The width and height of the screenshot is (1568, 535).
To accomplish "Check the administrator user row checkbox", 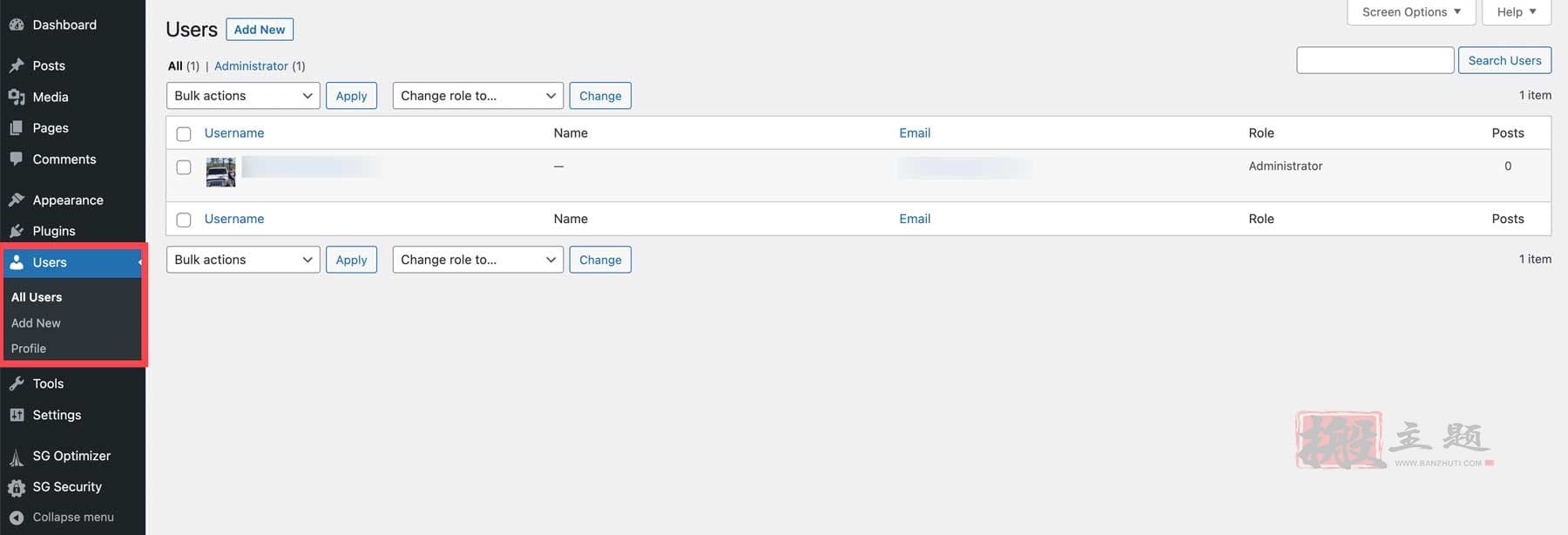I will click(184, 166).
